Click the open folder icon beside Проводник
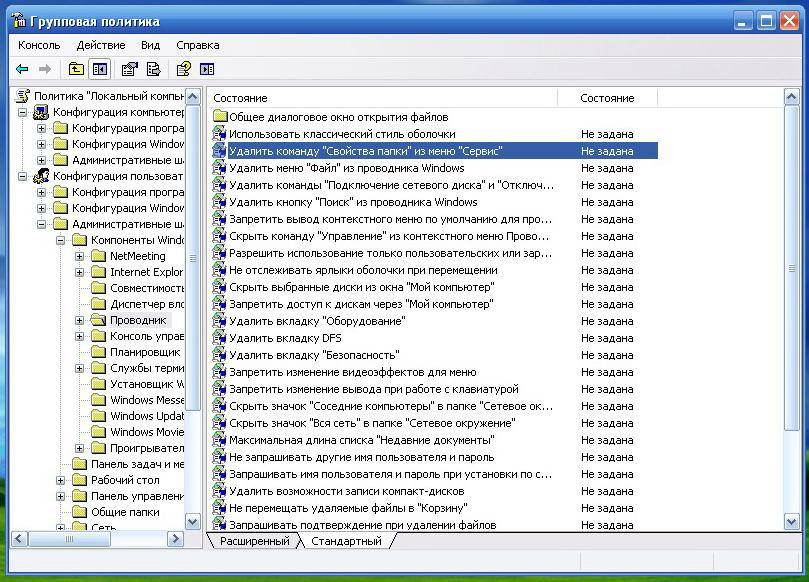 pos(98,320)
